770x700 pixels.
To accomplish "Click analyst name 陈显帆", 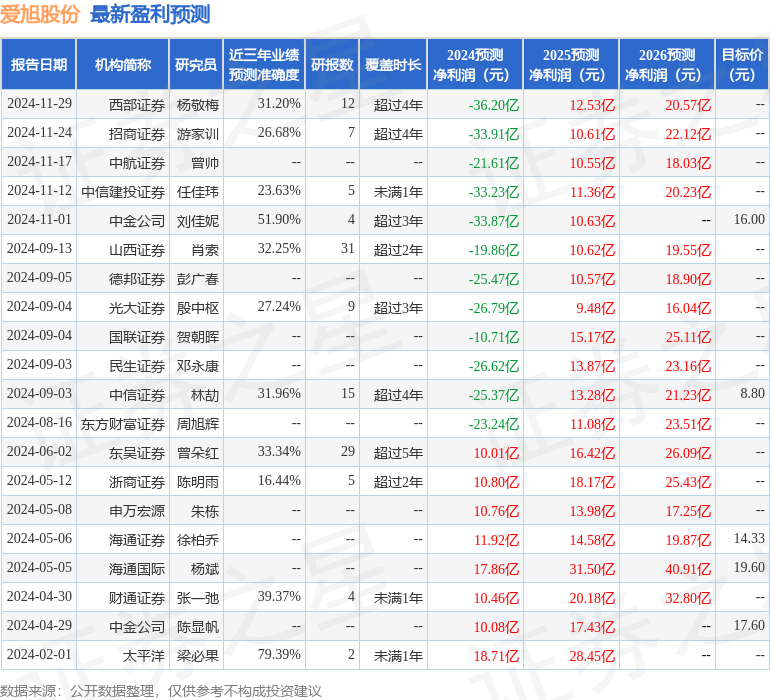I will click(198, 626).
